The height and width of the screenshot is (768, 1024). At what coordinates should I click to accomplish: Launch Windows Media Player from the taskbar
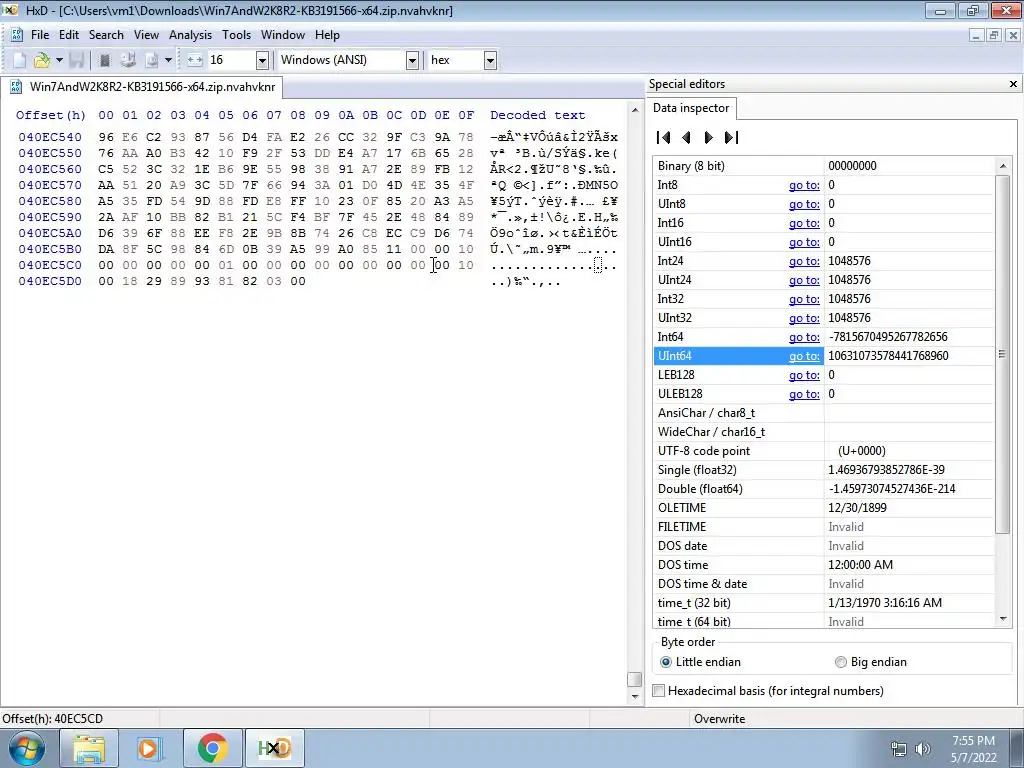[149, 748]
